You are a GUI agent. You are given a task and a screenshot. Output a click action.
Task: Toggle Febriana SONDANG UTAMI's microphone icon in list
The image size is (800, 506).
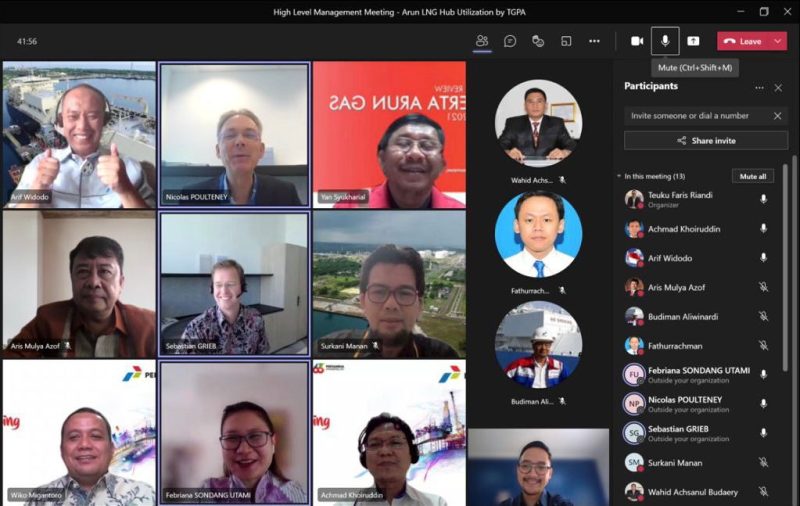pyautogui.click(x=763, y=374)
